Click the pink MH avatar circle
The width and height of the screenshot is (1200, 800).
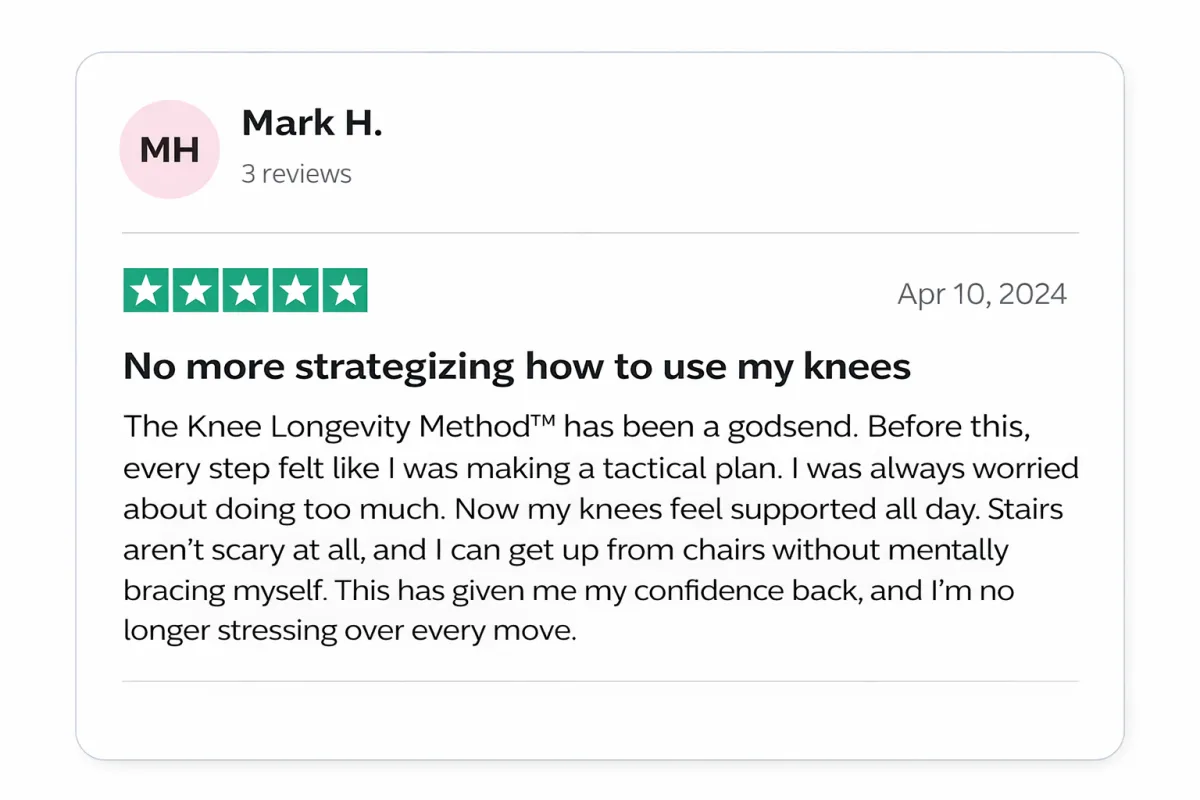point(168,150)
